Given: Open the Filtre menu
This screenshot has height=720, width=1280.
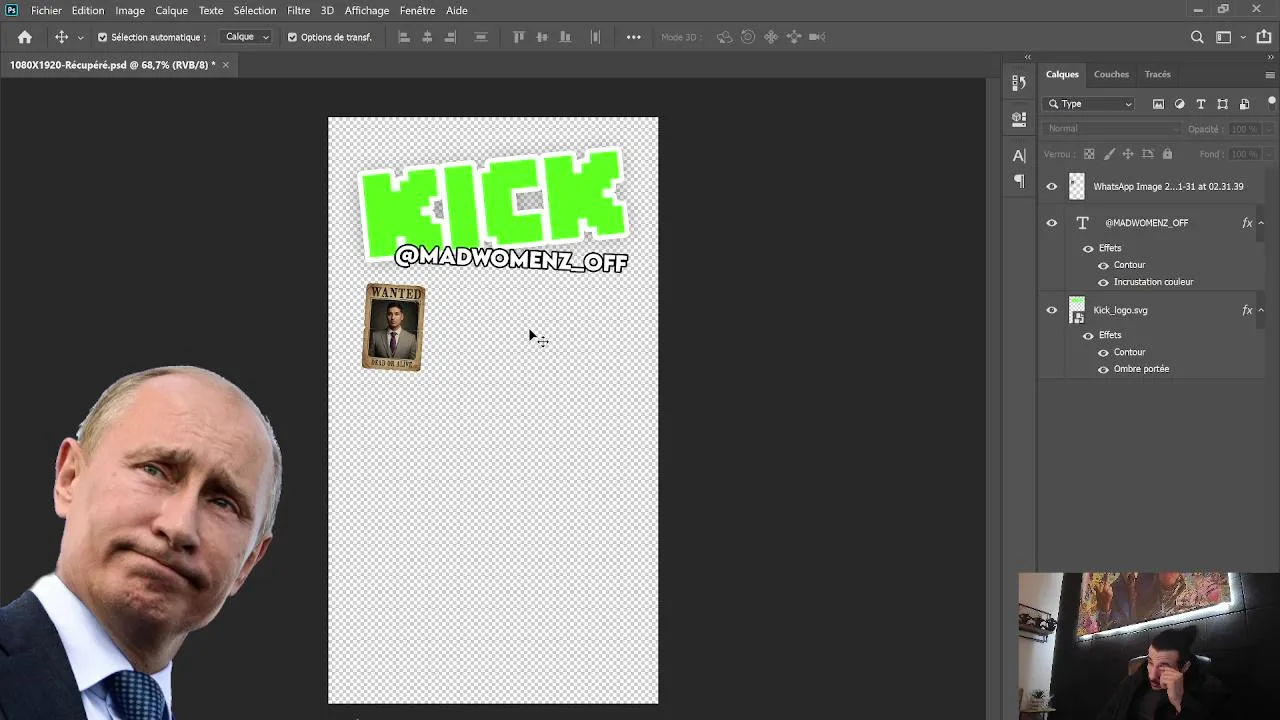Looking at the screenshot, I should tap(298, 10).
